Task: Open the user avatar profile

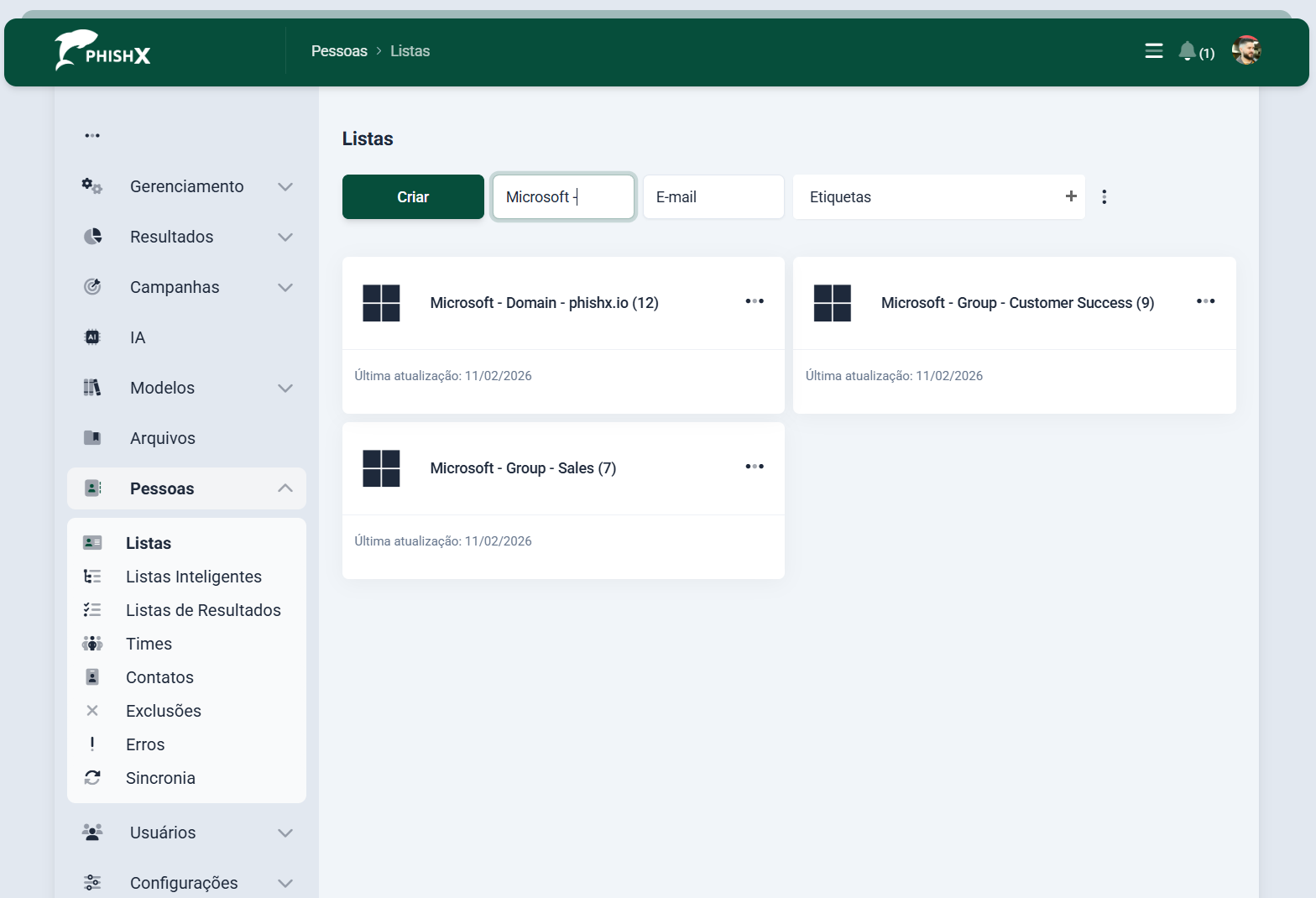Action: point(1246,50)
